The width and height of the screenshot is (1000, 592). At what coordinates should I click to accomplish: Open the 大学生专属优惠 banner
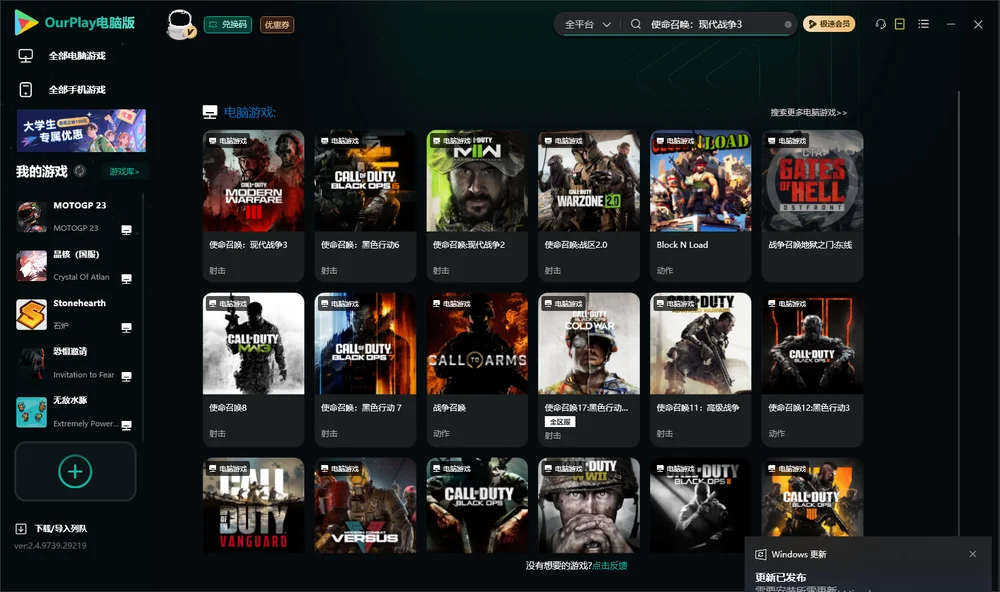82,131
